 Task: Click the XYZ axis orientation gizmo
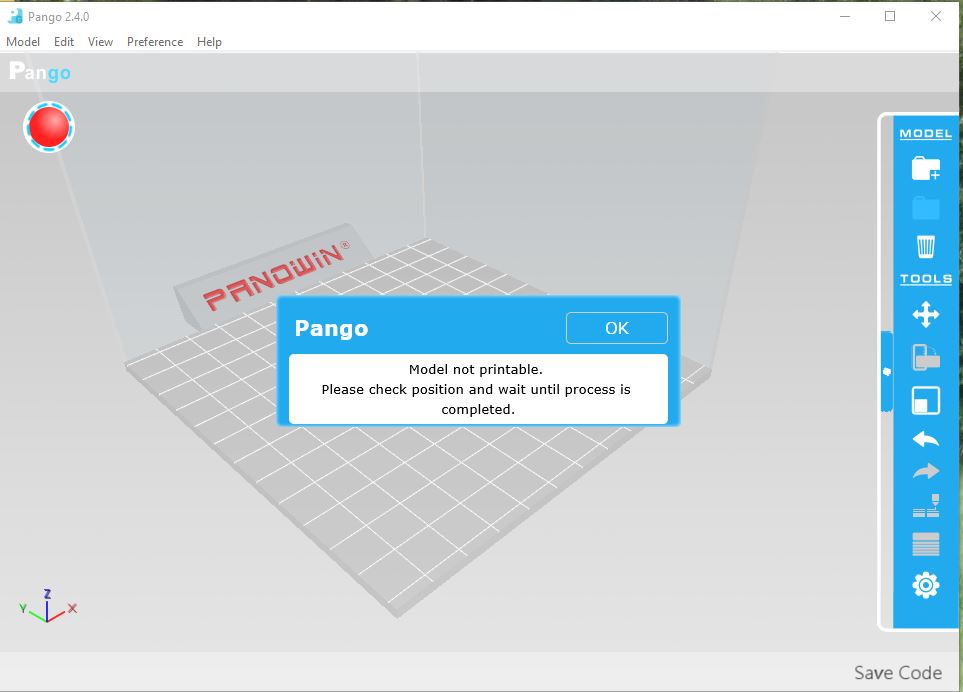point(47,606)
